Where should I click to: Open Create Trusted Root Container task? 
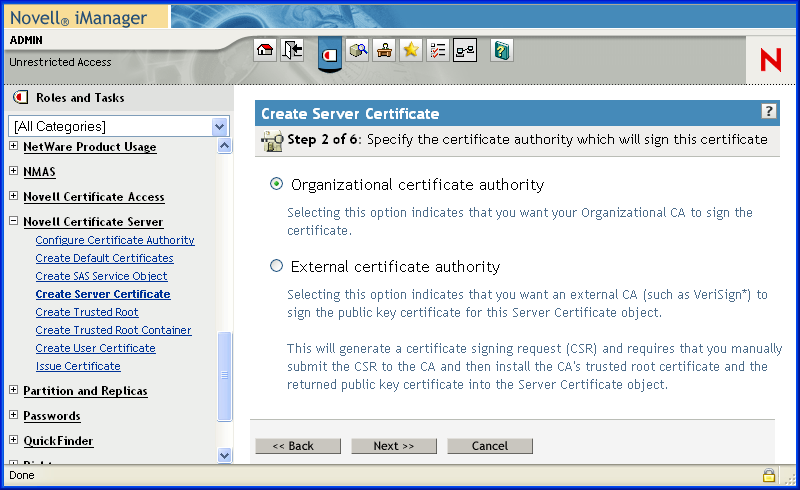[113, 330]
